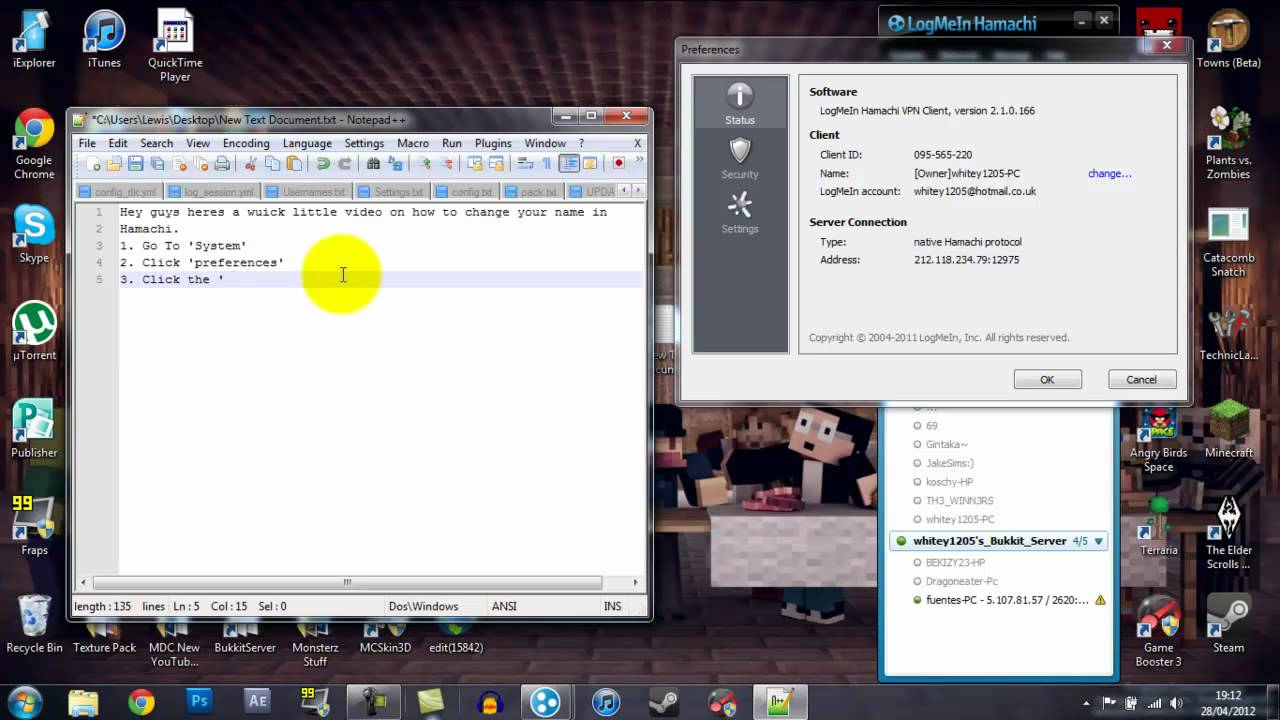Select the Minecraft desktop icon
The height and width of the screenshot is (720, 1280).
coord(1228,428)
